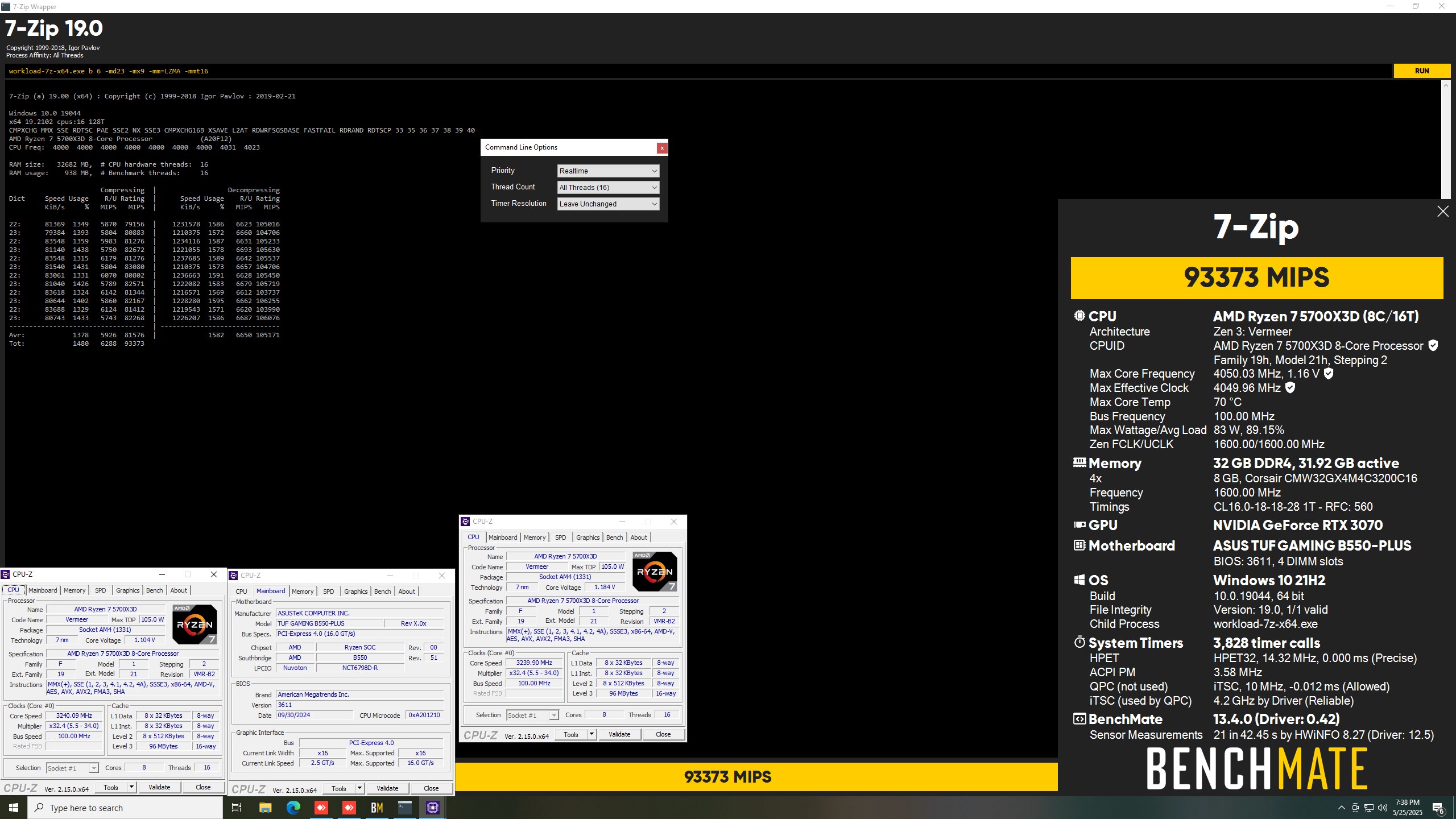Open the Windows Start menu
This screenshot has width=1456, height=819.
[14, 808]
